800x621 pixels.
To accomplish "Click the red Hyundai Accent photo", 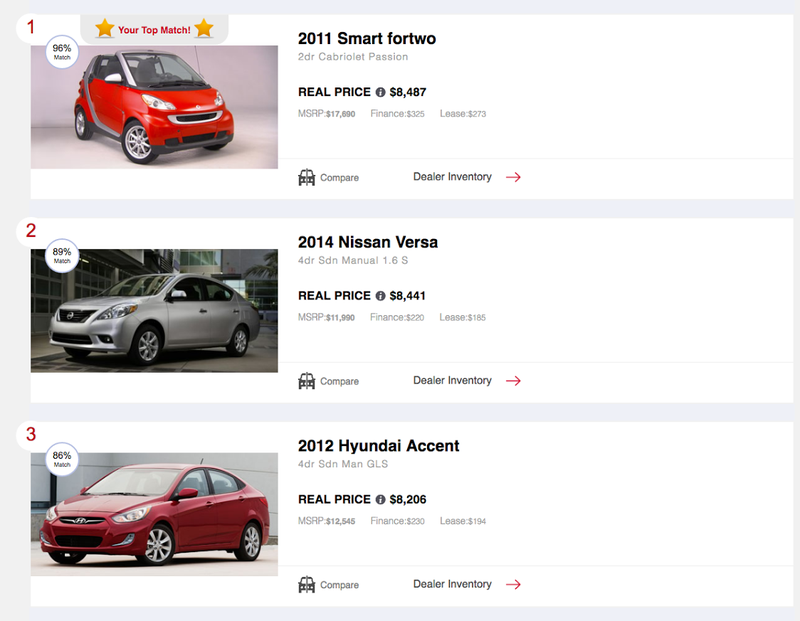I will pos(154,514).
